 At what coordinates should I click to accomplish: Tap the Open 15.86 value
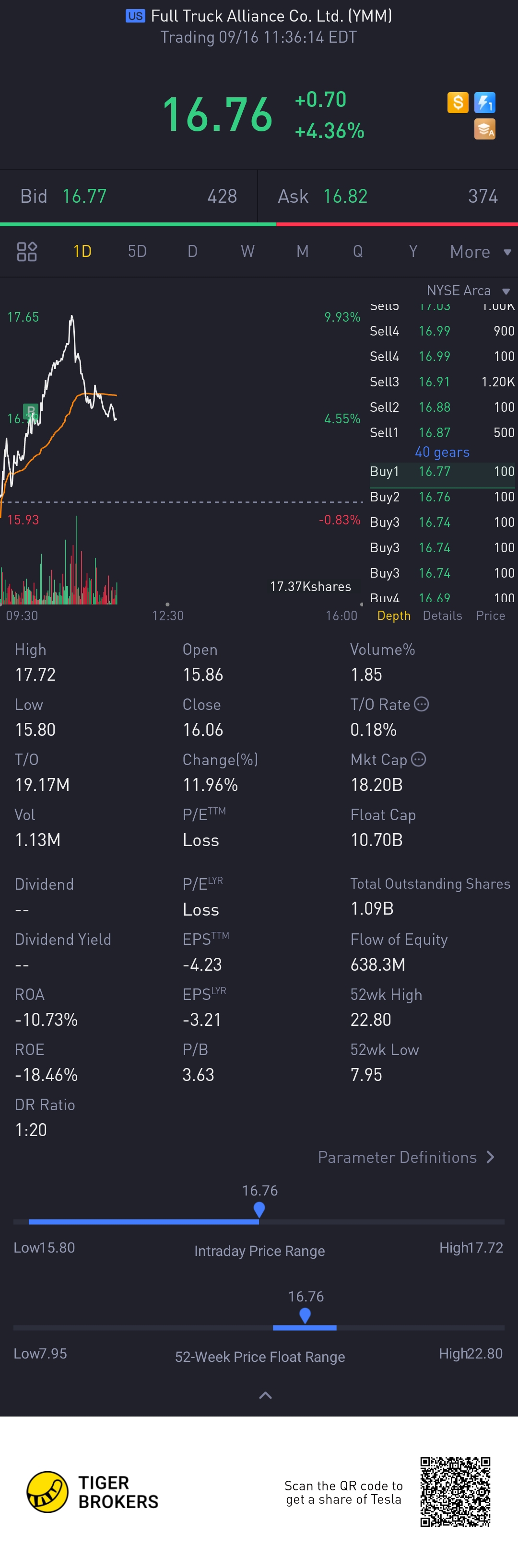click(x=203, y=674)
